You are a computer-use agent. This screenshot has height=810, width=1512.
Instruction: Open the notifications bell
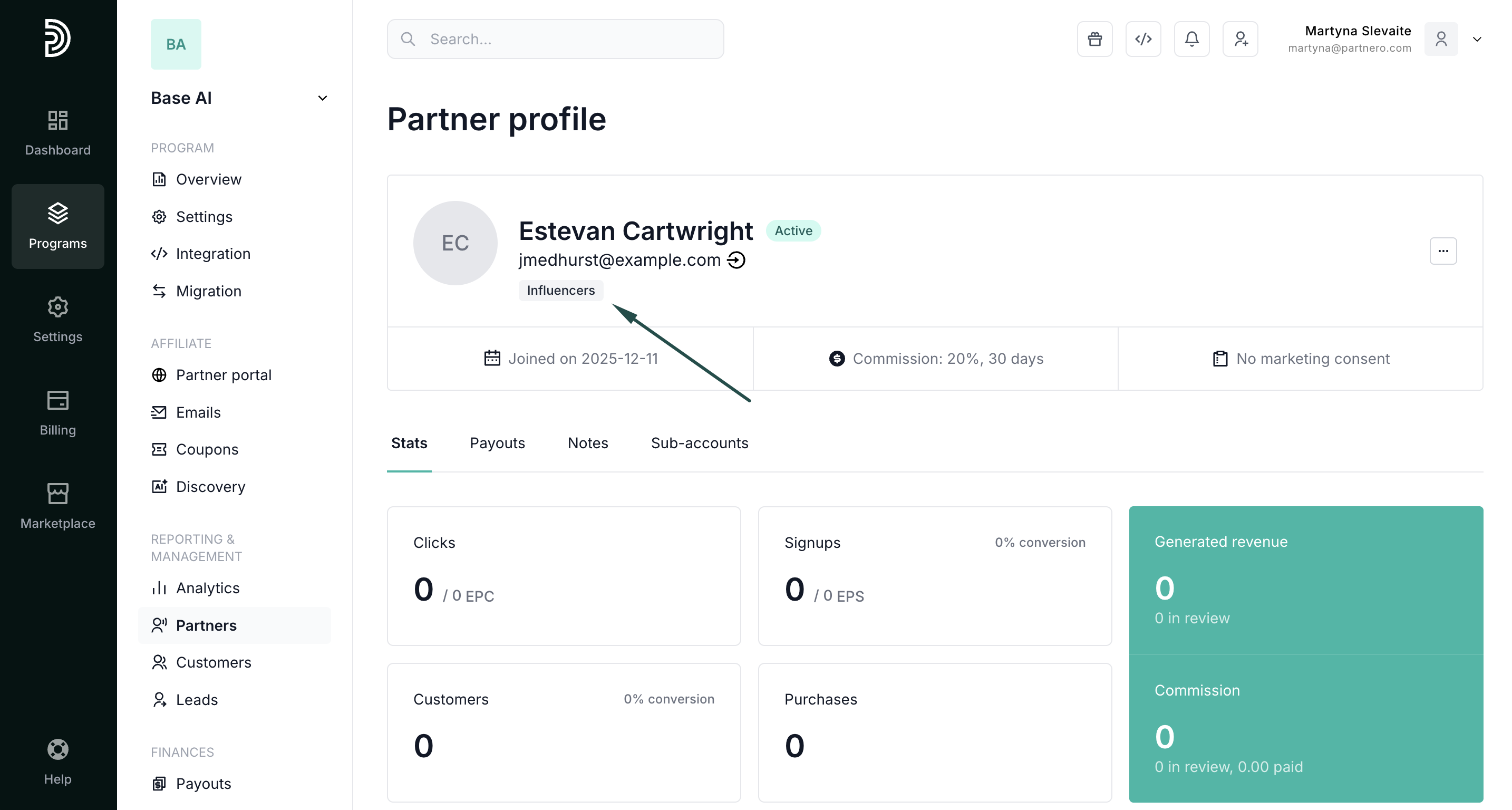[x=1191, y=38]
